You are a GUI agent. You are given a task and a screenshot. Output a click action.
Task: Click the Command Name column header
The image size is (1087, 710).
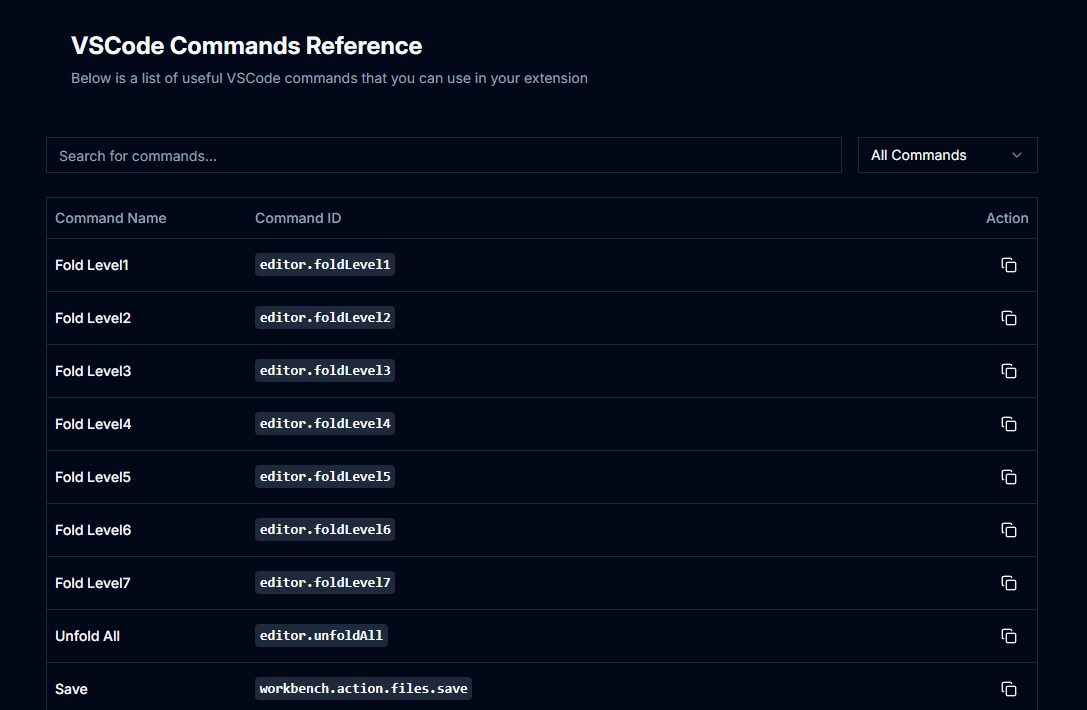tap(111, 218)
